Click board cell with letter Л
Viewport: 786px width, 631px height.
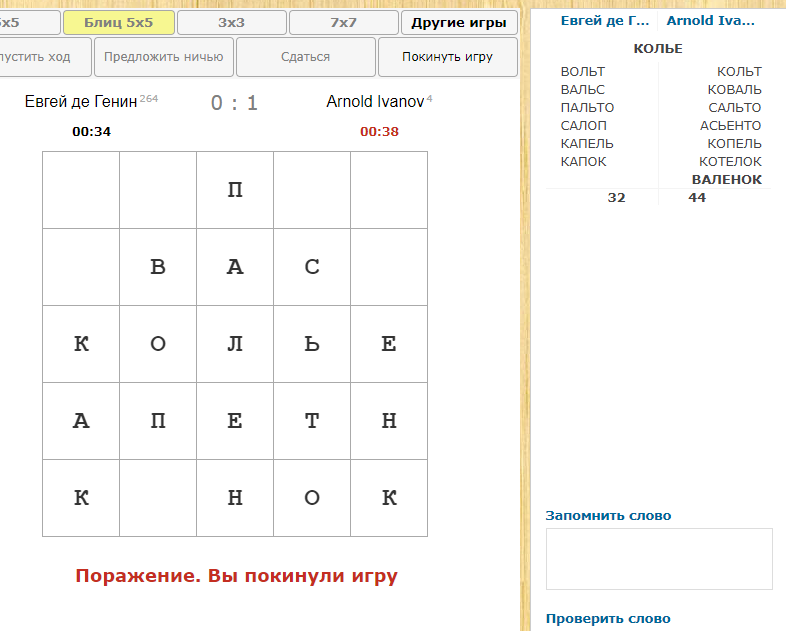point(235,344)
